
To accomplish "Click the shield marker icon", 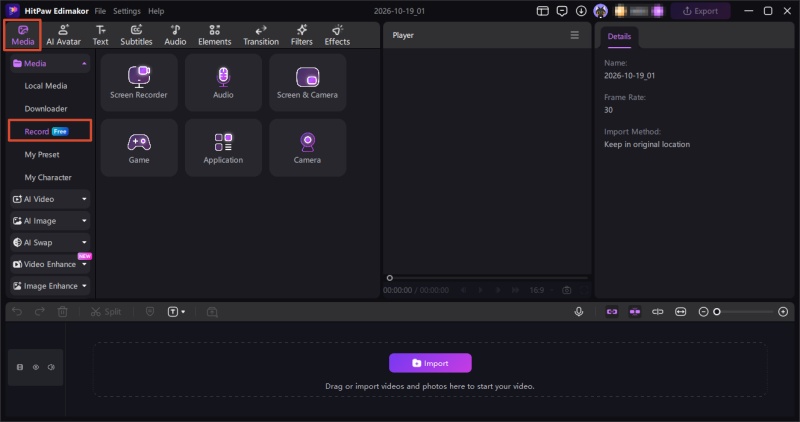I will pyautogui.click(x=150, y=311).
